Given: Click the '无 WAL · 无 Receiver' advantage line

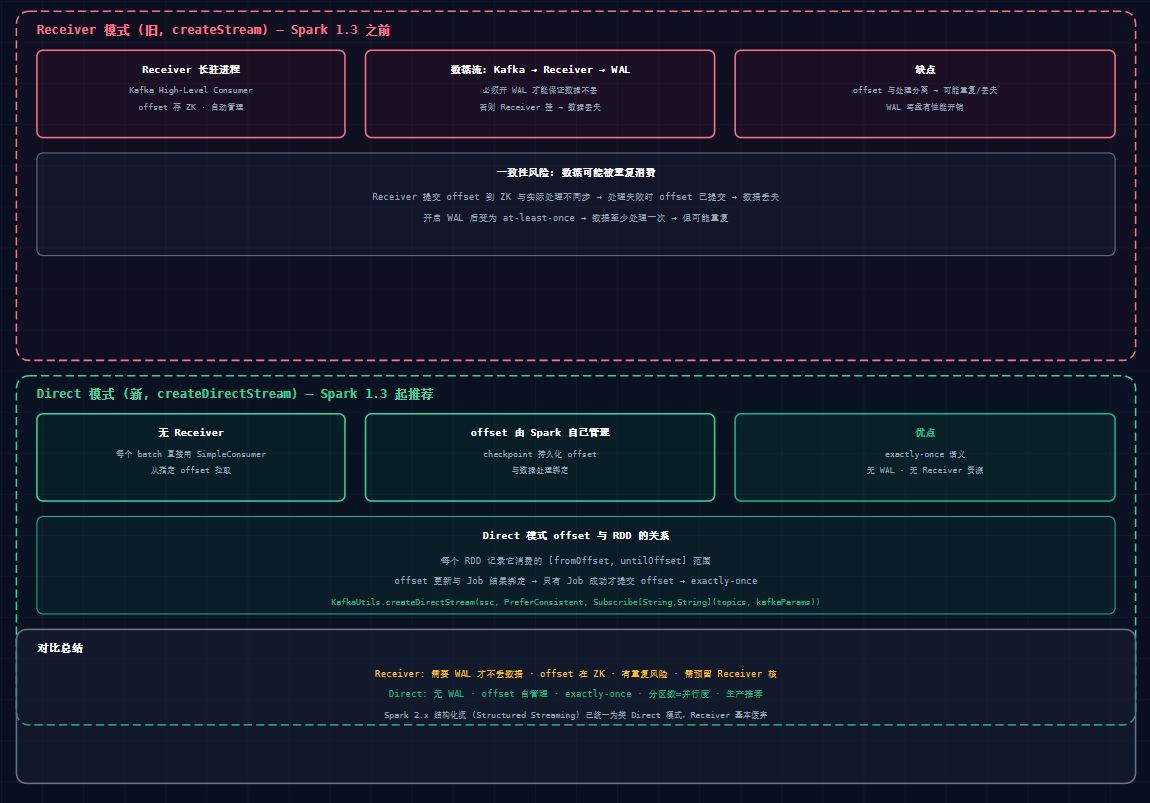Looking at the screenshot, I should (925, 470).
